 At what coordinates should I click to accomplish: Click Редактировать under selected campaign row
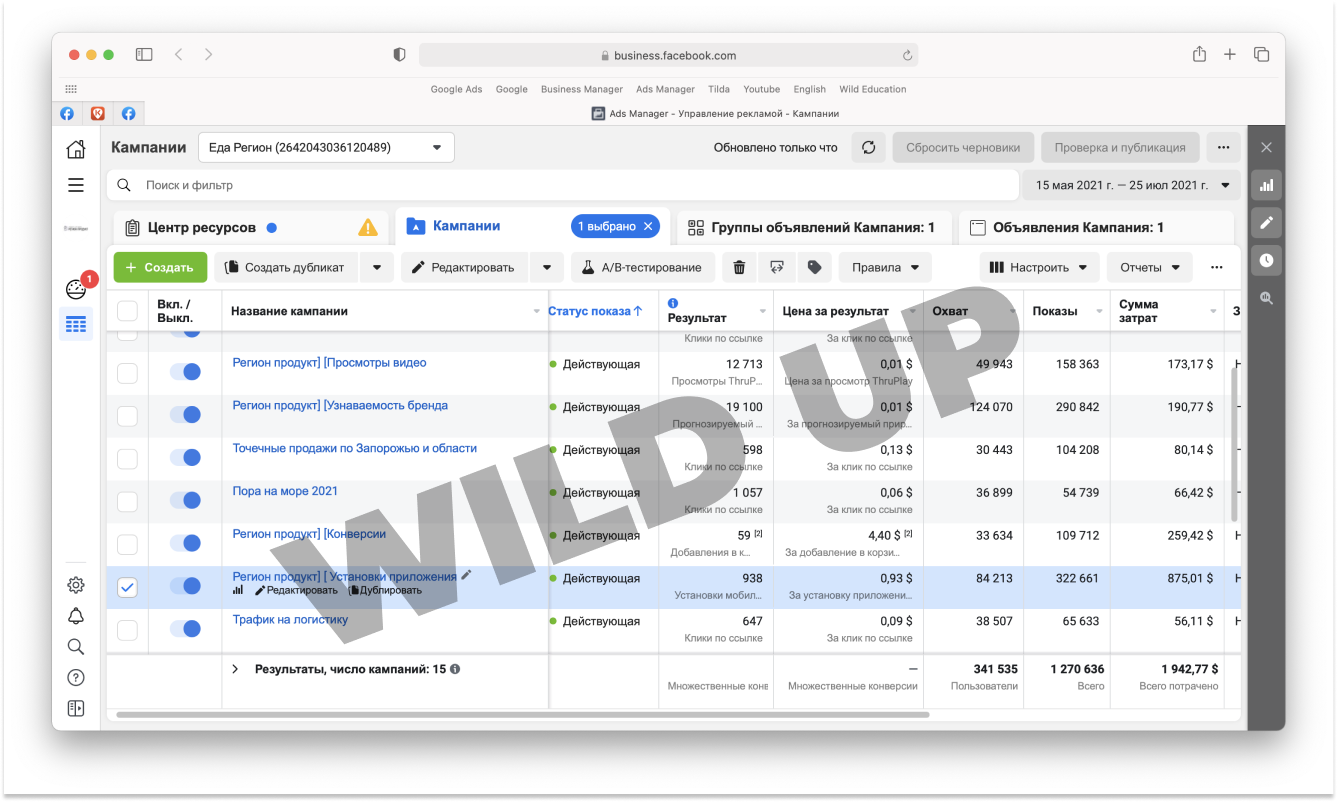point(296,590)
